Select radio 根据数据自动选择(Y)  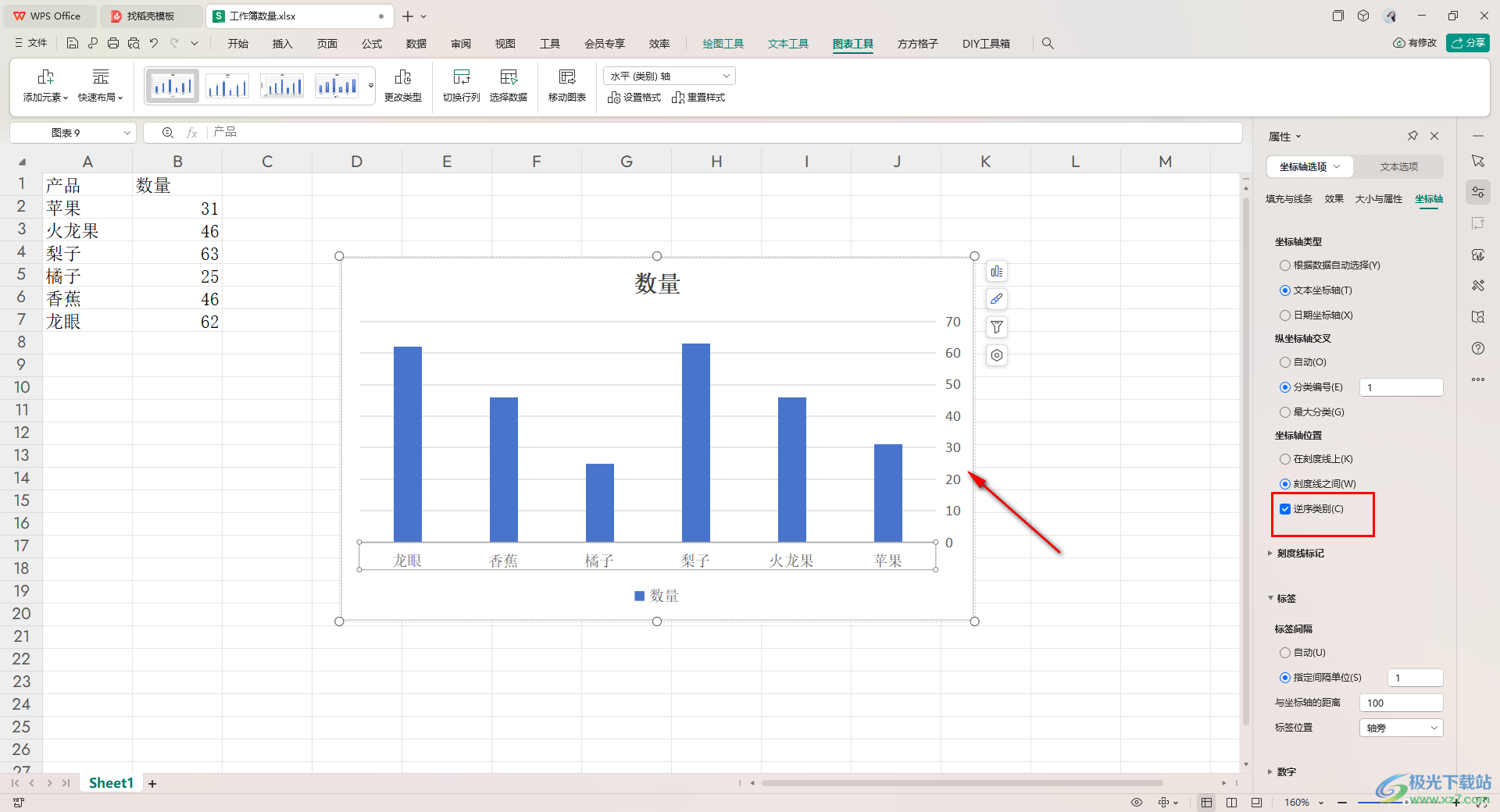[x=1284, y=265]
